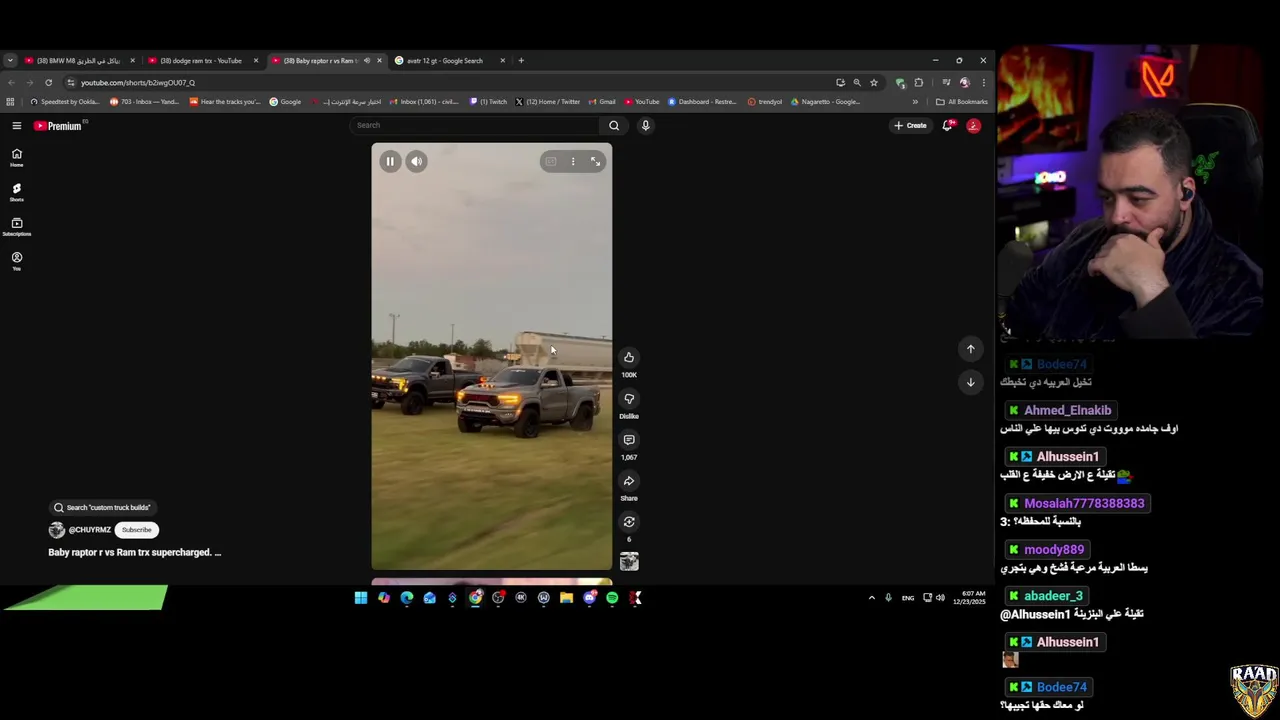
Task: Click the address bar URL
Action: point(138,82)
